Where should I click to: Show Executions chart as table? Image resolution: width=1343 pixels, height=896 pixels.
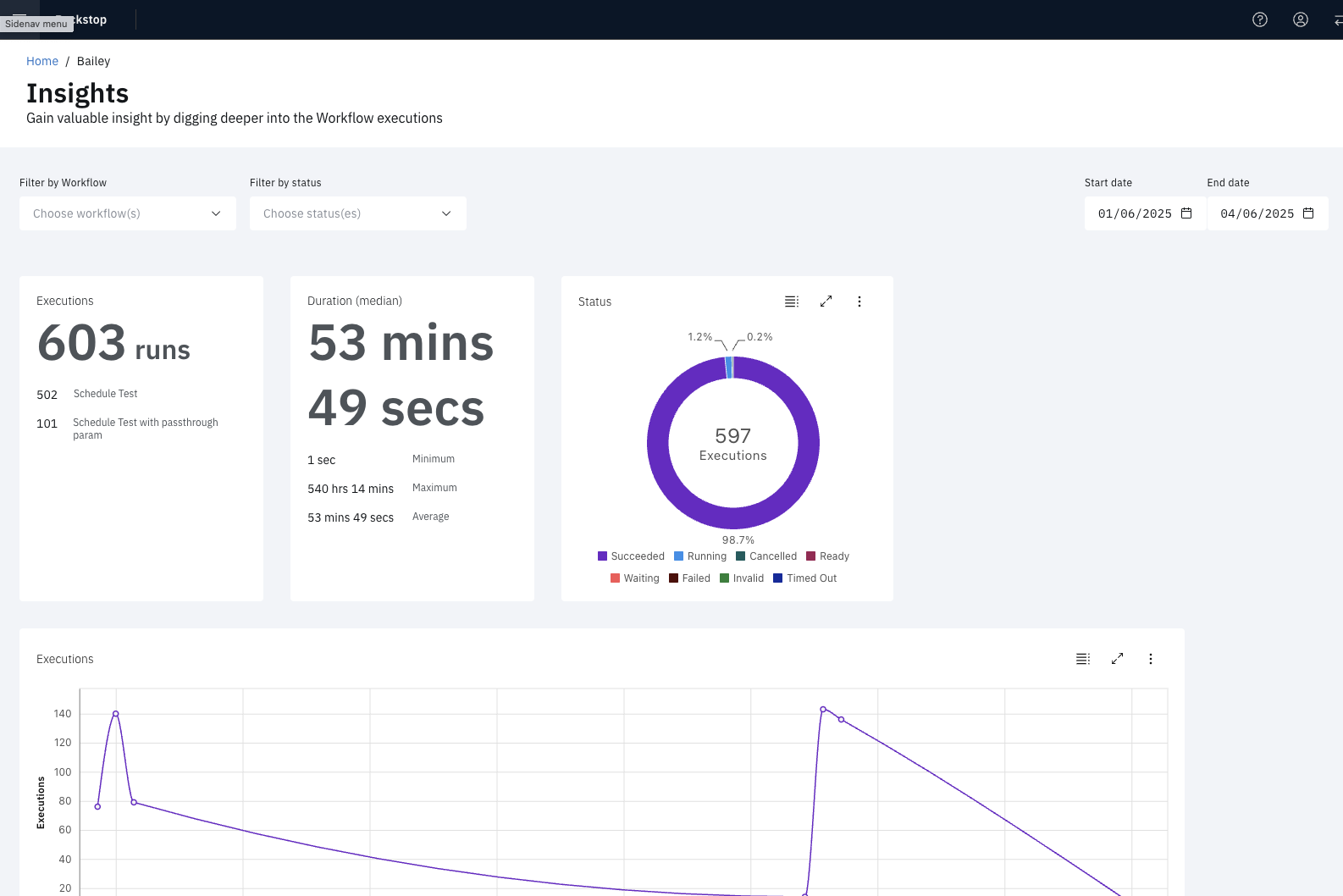coord(1083,659)
